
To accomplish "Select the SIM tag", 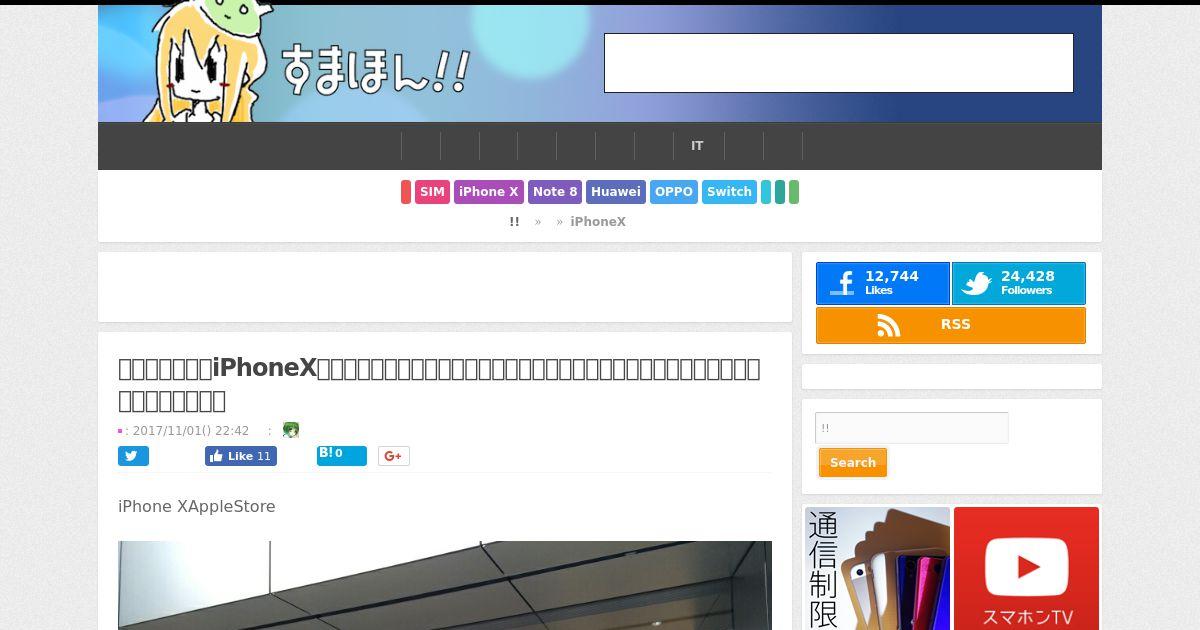I will pyautogui.click(x=432, y=192).
